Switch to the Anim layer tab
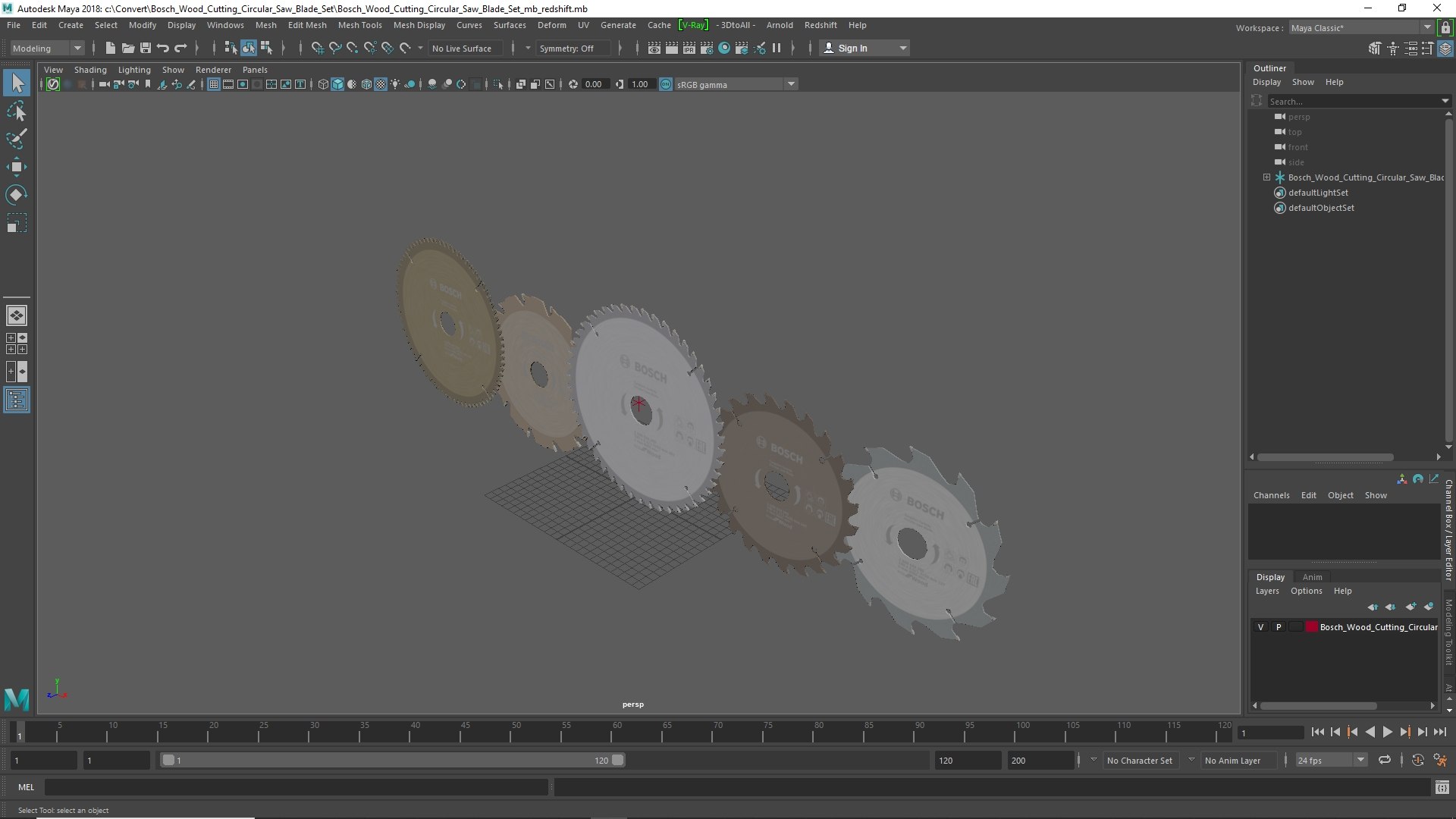Screen dimensions: 1456x819 [1312, 577]
